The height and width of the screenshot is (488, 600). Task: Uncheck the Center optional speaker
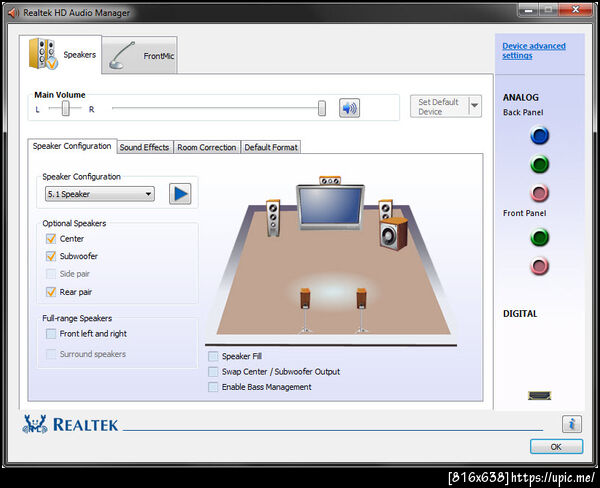pos(51,239)
